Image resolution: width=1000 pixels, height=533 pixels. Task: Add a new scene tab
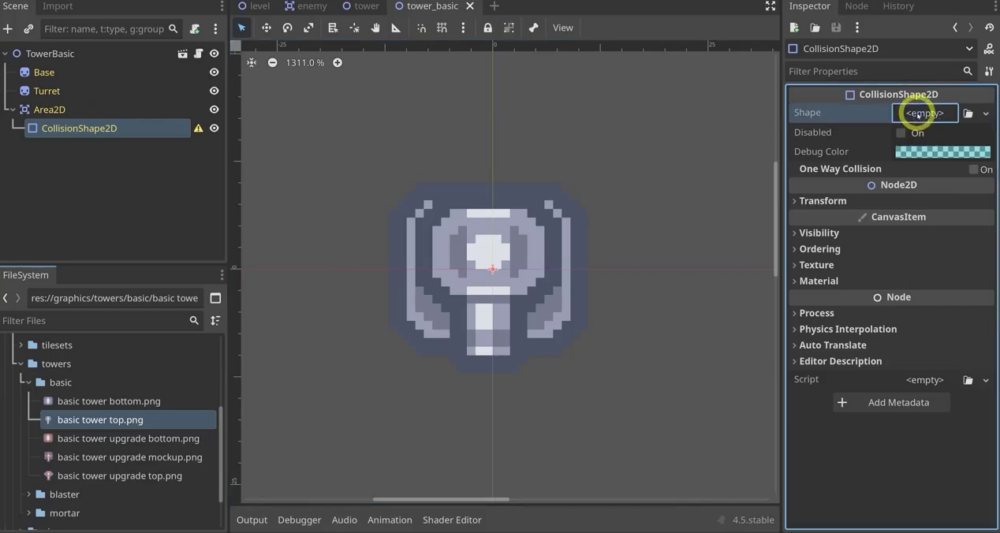tap(494, 6)
